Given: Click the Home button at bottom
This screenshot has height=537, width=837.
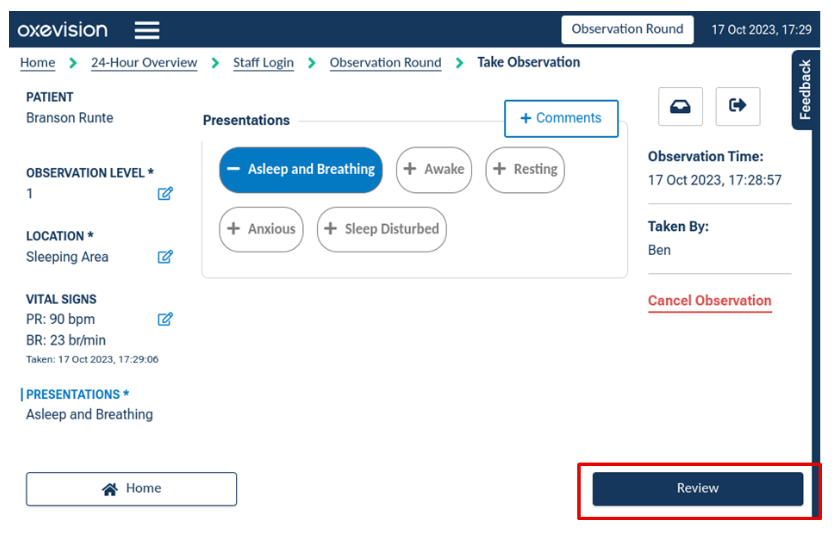Looking at the screenshot, I should pyautogui.click(x=131, y=488).
